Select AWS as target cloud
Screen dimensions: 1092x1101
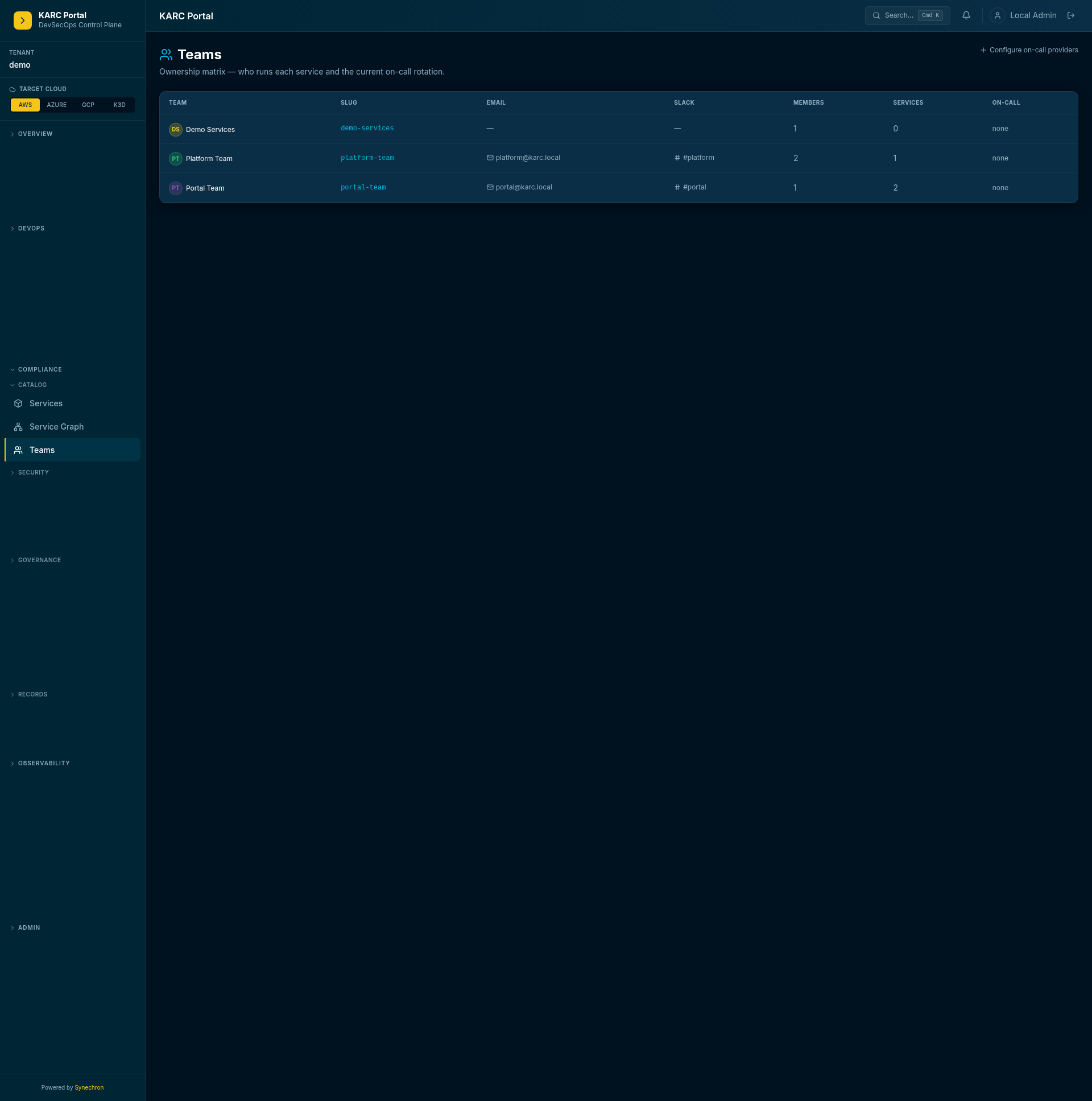coord(25,105)
